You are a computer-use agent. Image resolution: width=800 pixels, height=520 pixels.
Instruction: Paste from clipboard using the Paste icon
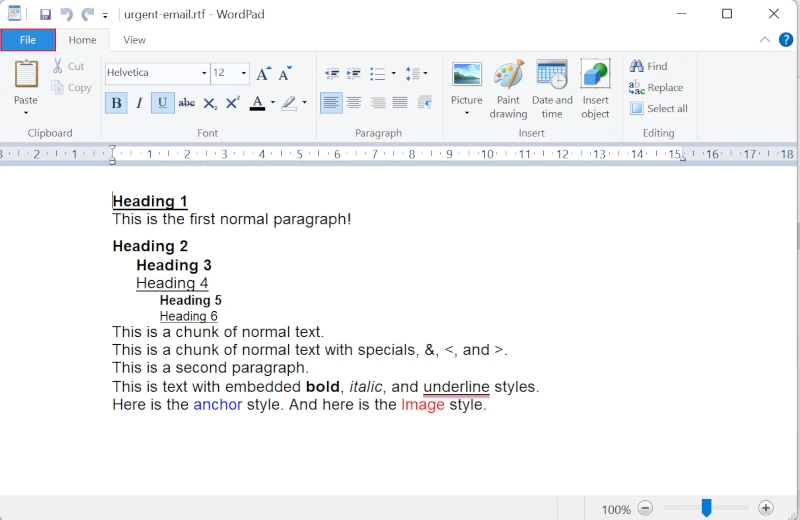pyautogui.click(x=26, y=74)
